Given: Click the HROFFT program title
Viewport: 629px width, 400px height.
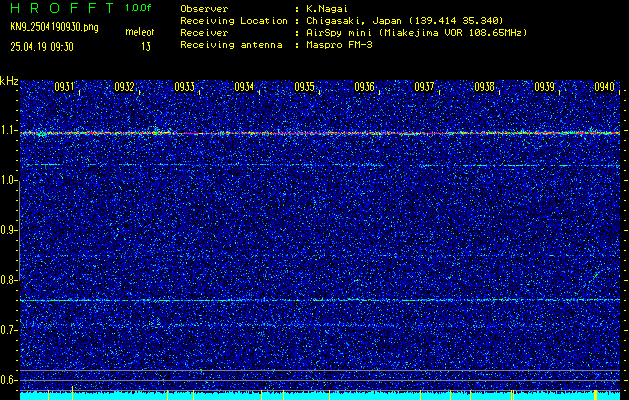Looking at the screenshot, I should click(63, 8).
